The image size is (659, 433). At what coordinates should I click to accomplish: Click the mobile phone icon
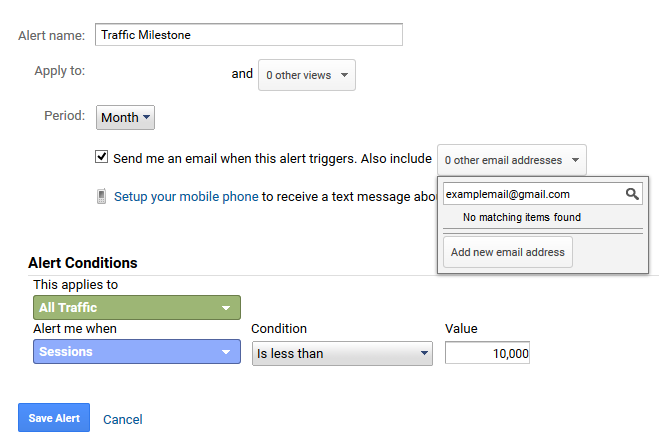tap(101, 196)
